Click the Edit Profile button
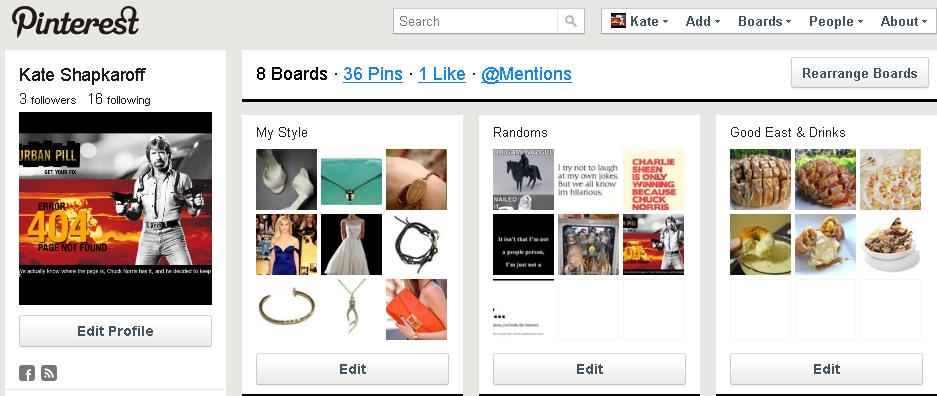The image size is (937, 396). tap(115, 331)
